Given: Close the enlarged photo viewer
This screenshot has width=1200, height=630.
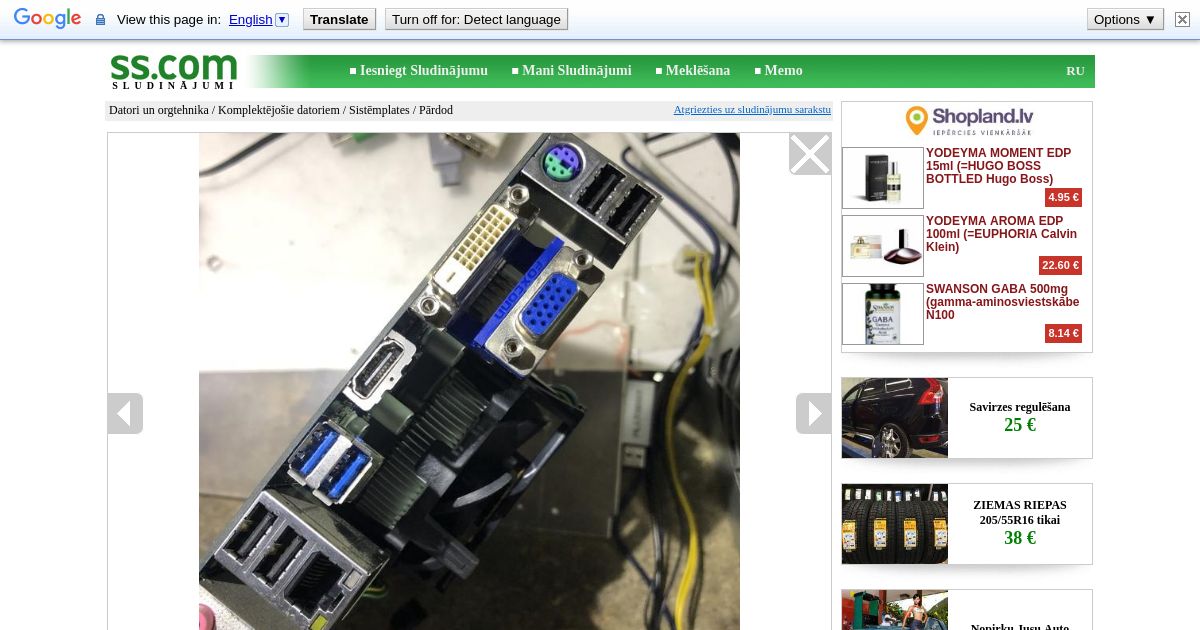Looking at the screenshot, I should pos(810,154).
